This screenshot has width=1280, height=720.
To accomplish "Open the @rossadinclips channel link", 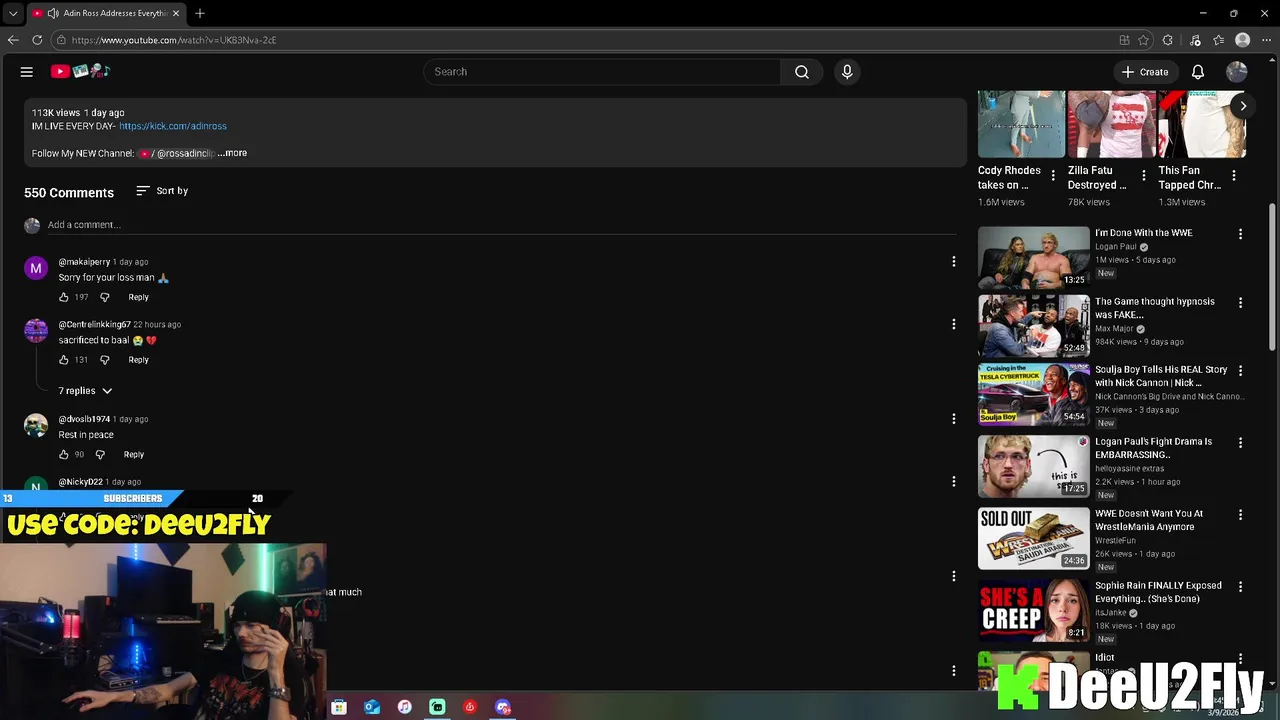I will coord(178,153).
